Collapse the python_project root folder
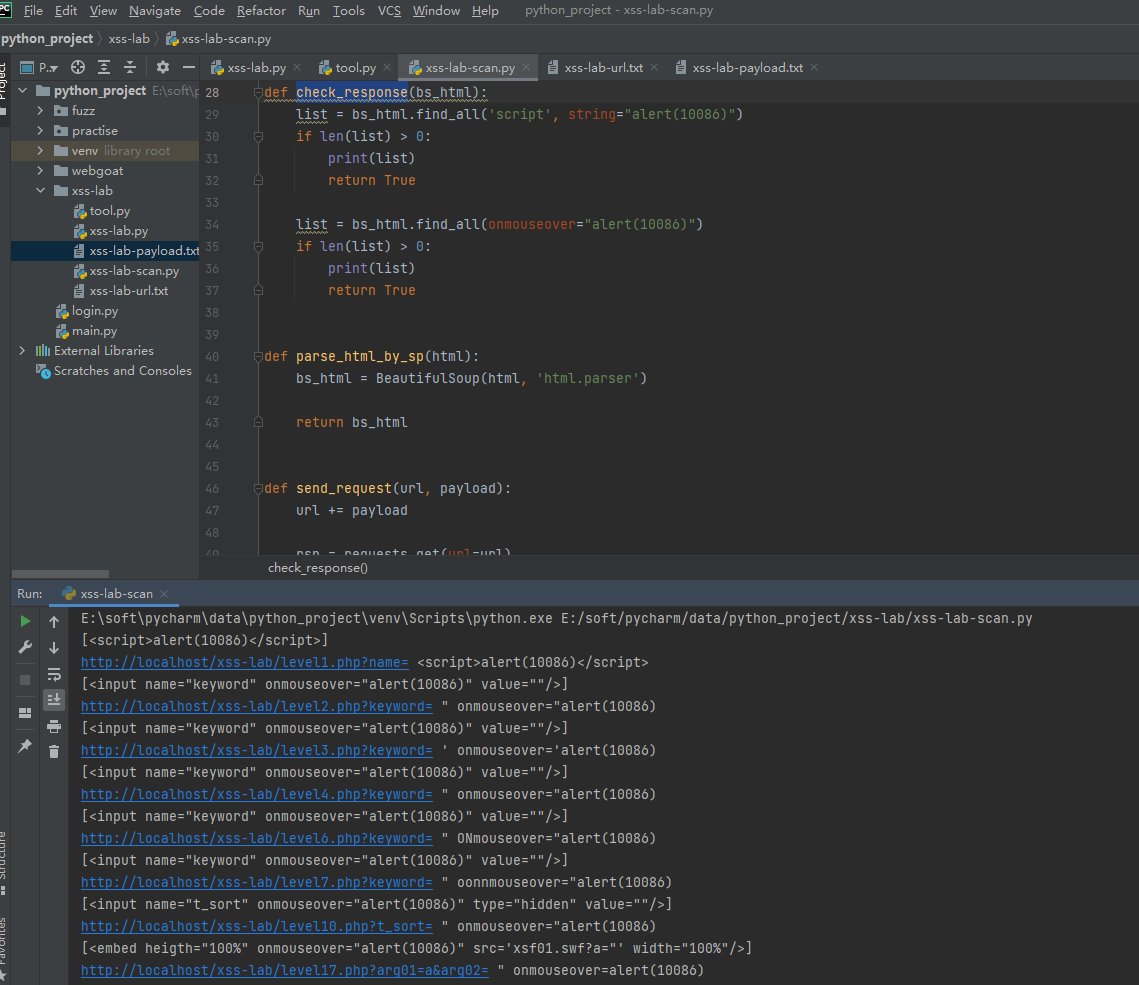 click(23, 90)
